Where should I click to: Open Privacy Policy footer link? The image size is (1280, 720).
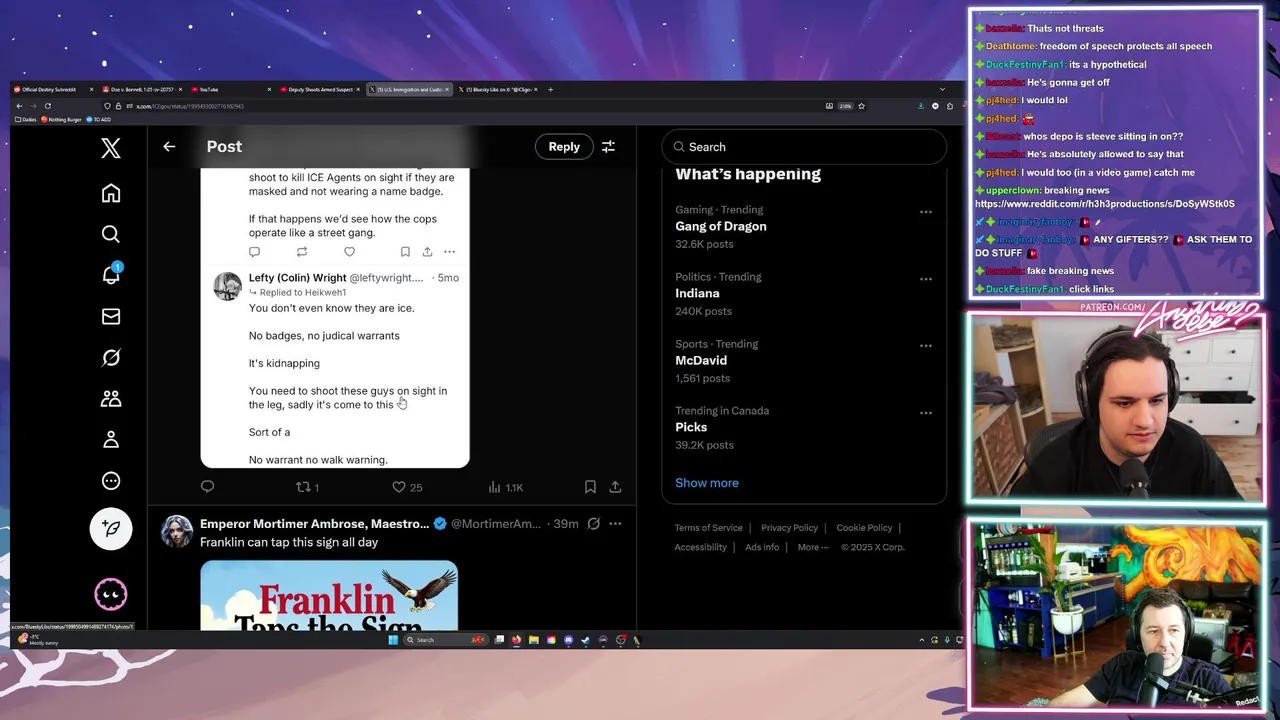(789, 528)
